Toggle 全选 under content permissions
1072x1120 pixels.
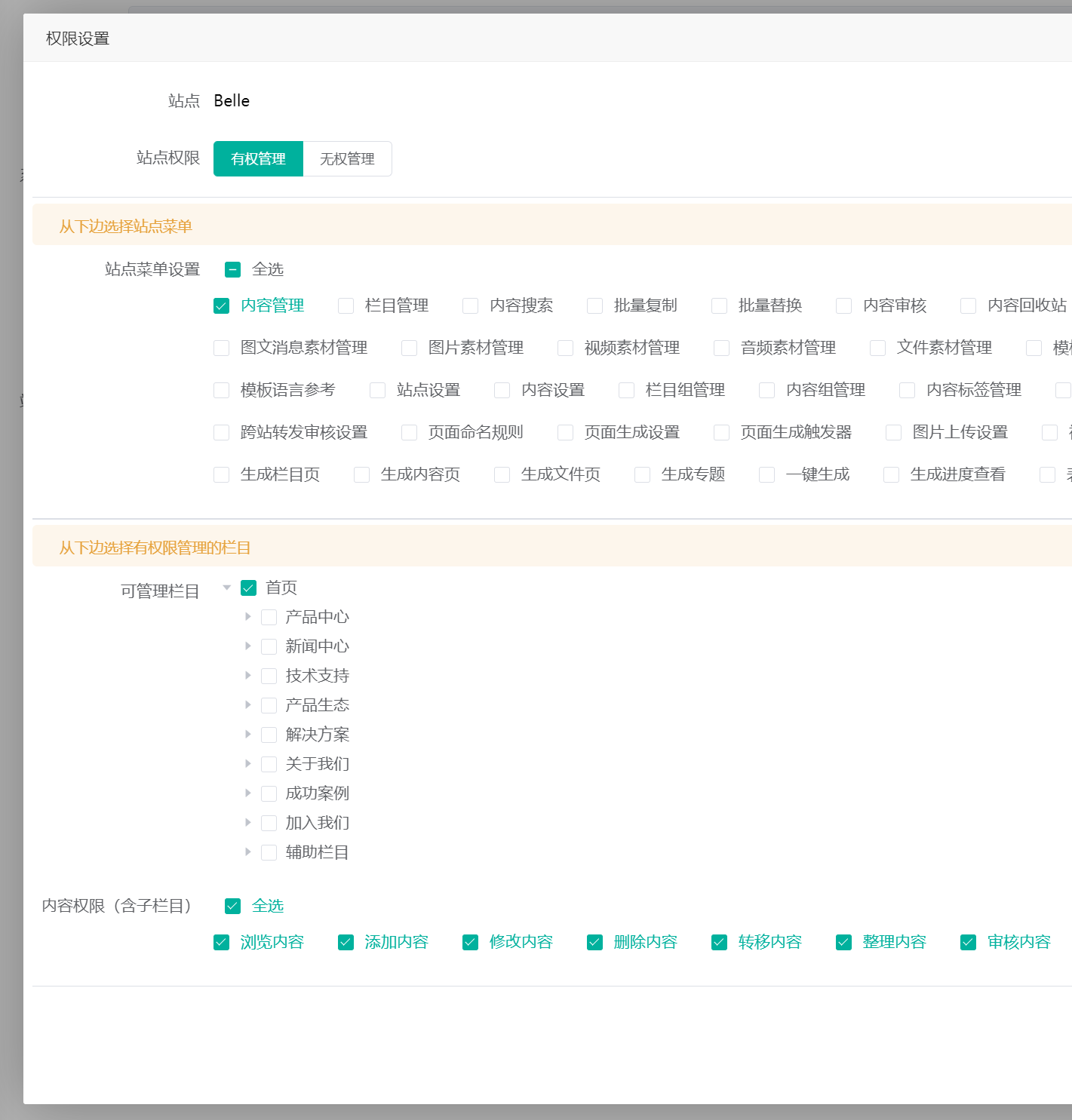point(232,906)
